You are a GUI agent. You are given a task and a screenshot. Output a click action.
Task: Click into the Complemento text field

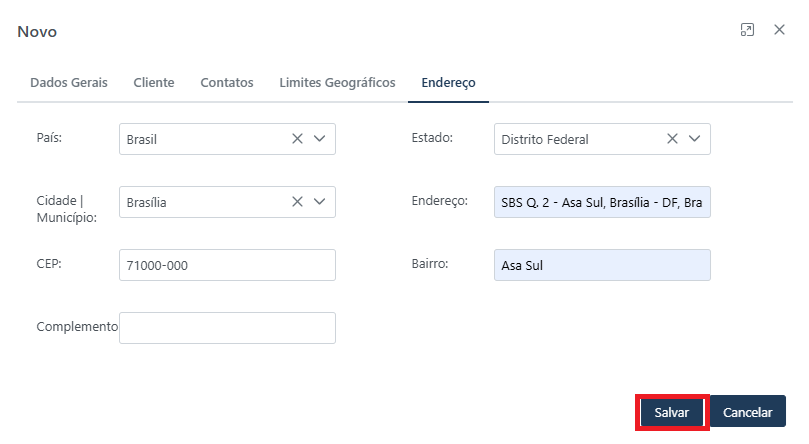(x=227, y=328)
